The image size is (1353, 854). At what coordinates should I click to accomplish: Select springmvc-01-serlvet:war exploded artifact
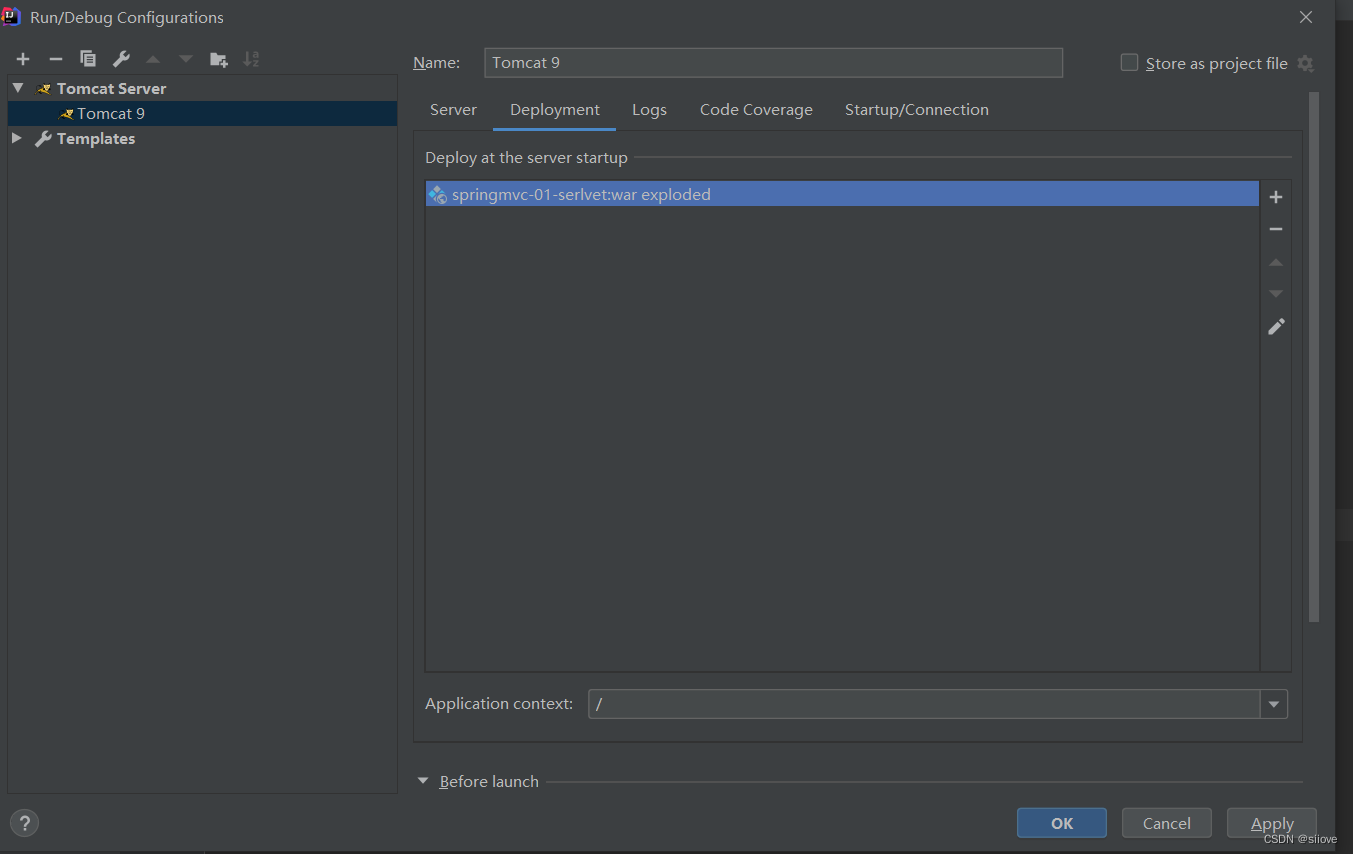click(842, 194)
